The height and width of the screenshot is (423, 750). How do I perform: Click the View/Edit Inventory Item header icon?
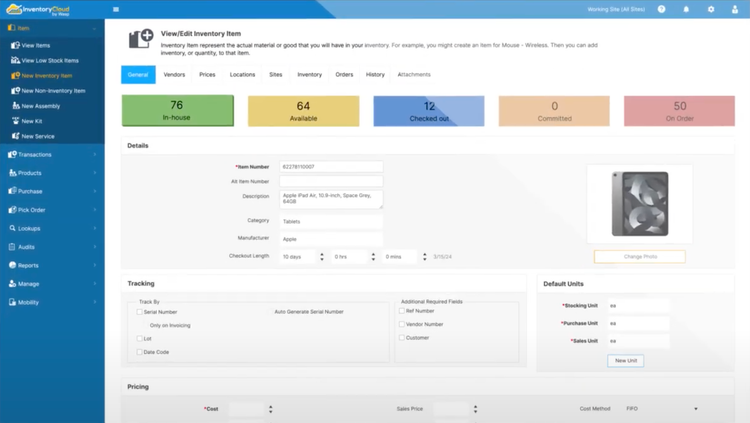click(x=141, y=39)
